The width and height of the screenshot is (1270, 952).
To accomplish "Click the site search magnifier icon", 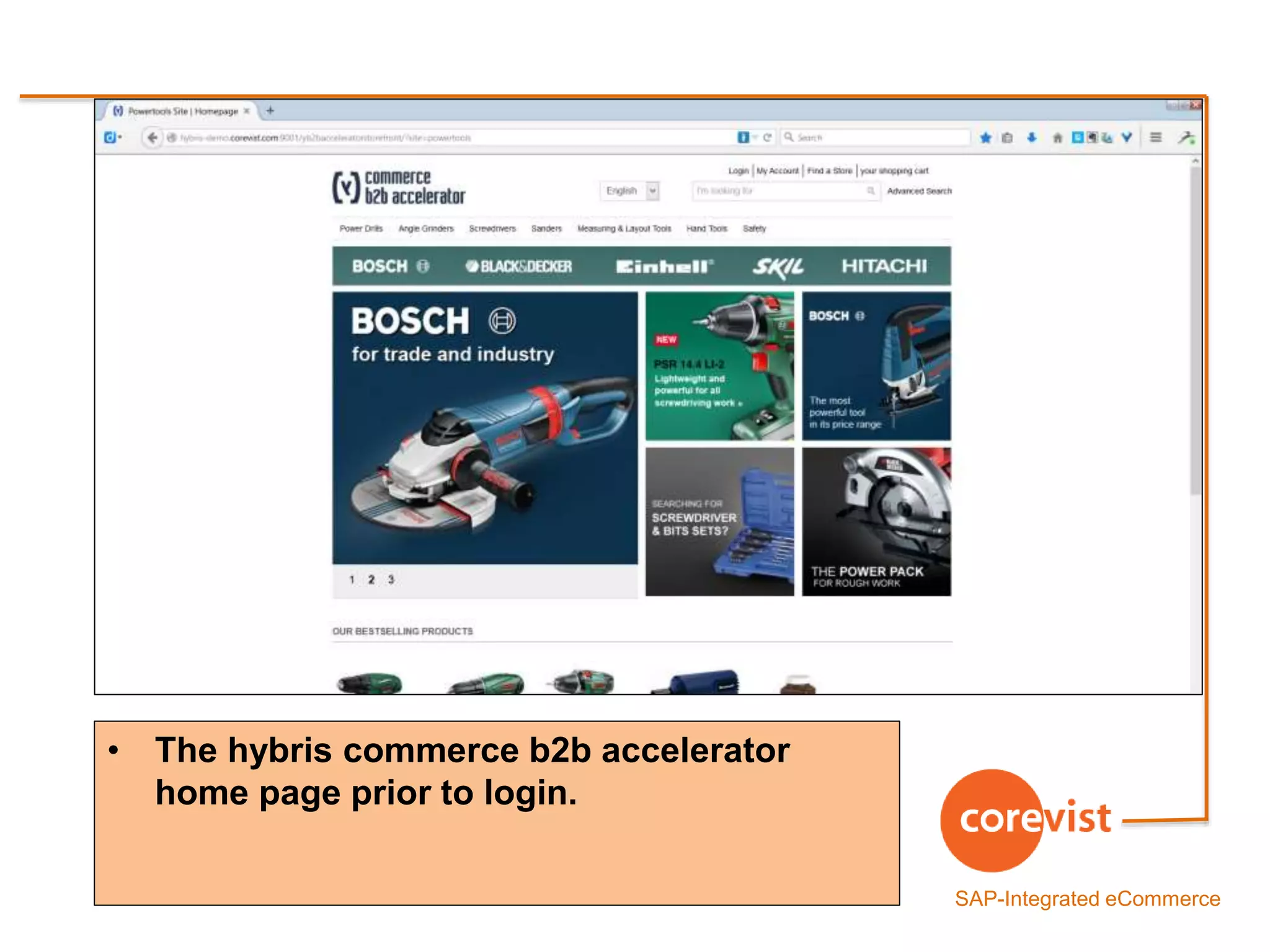I will (x=871, y=191).
